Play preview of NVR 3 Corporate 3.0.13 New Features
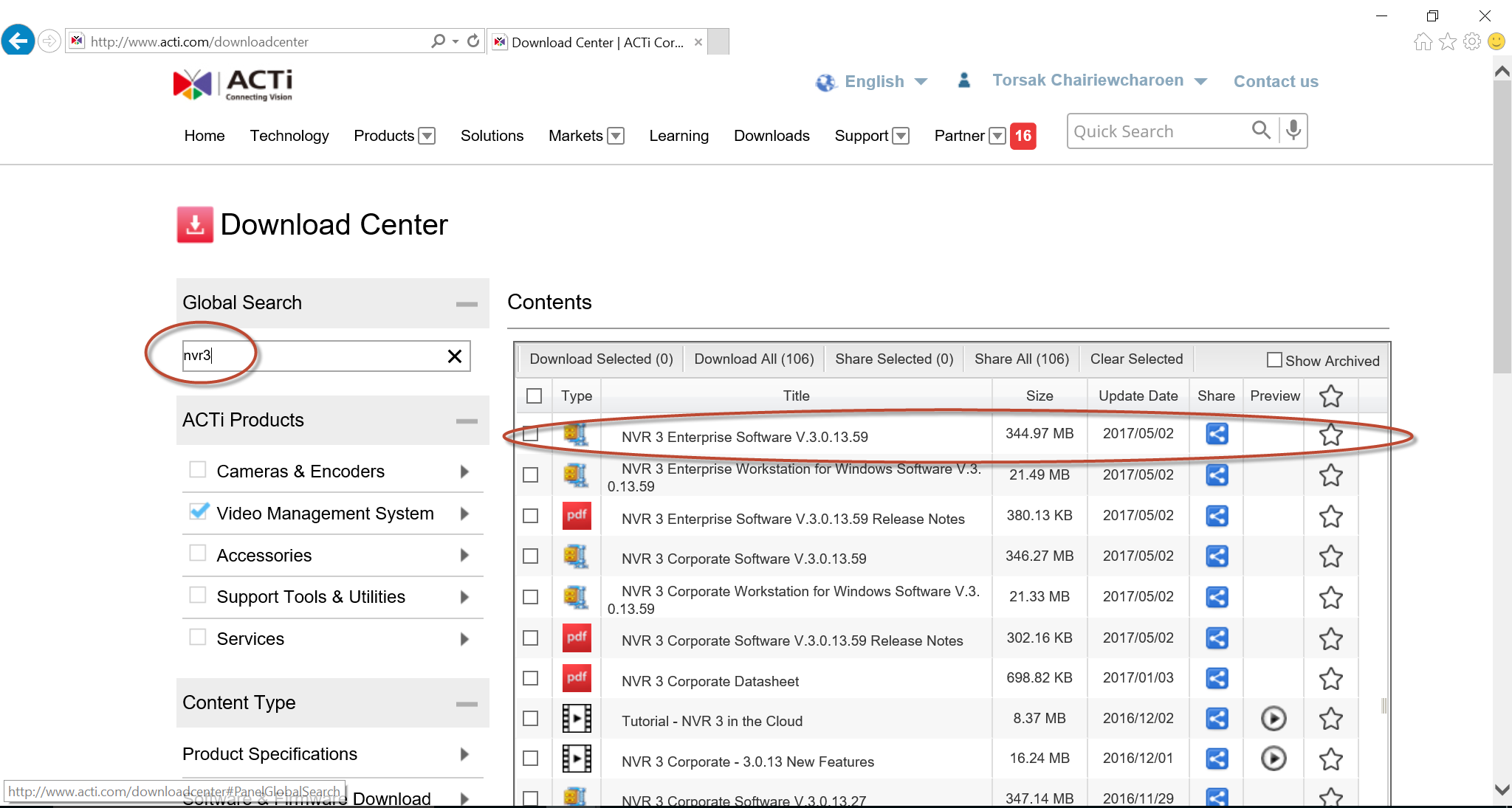This screenshot has width=1512, height=808. [1274, 758]
